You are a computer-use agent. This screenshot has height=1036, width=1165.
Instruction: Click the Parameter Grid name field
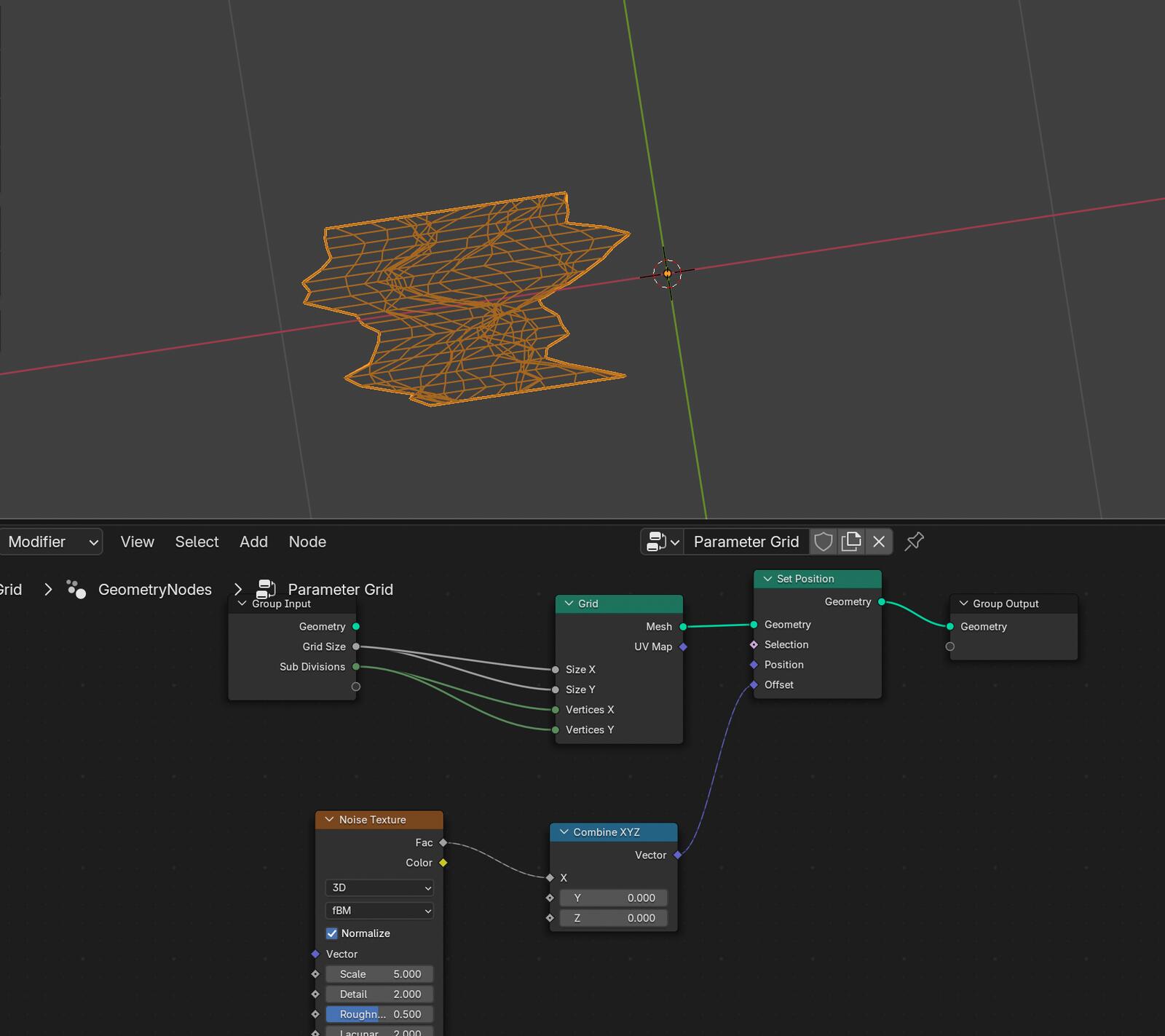tap(746, 542)
